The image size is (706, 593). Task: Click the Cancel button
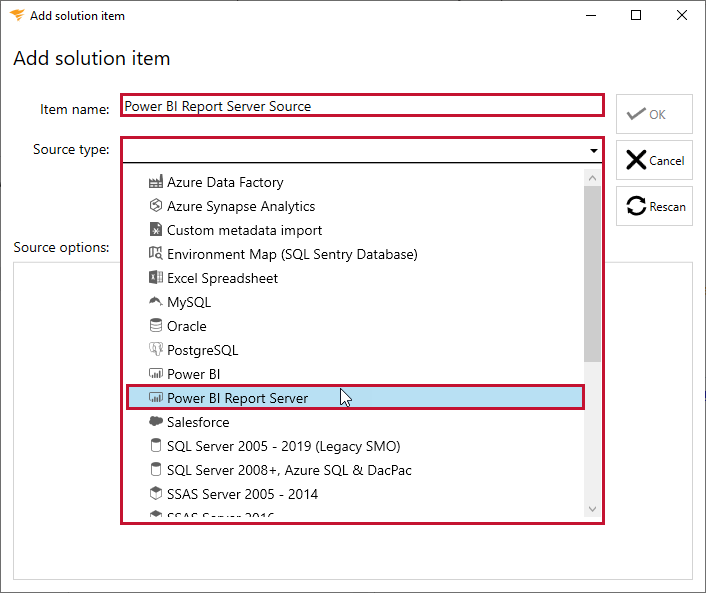tap(654, 160)
